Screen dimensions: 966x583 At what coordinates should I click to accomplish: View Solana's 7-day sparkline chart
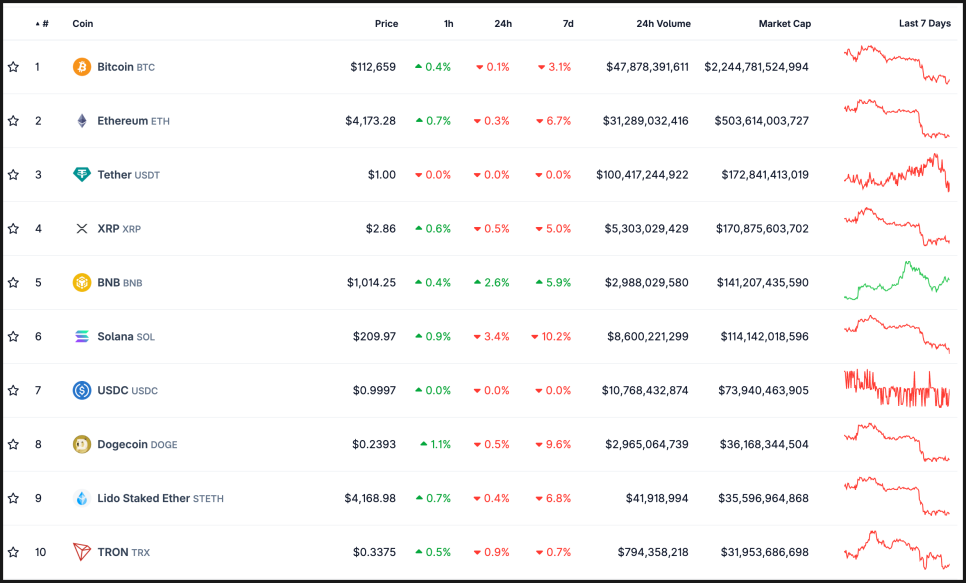(x=897, y=334)
